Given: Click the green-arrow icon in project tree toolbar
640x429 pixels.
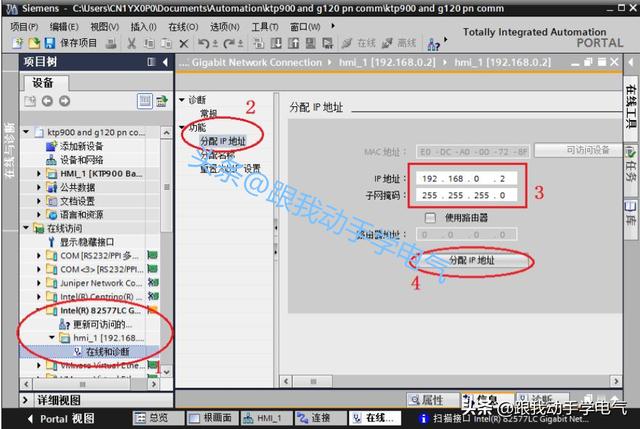Looking at the screenshot, I should coord(162,101).
